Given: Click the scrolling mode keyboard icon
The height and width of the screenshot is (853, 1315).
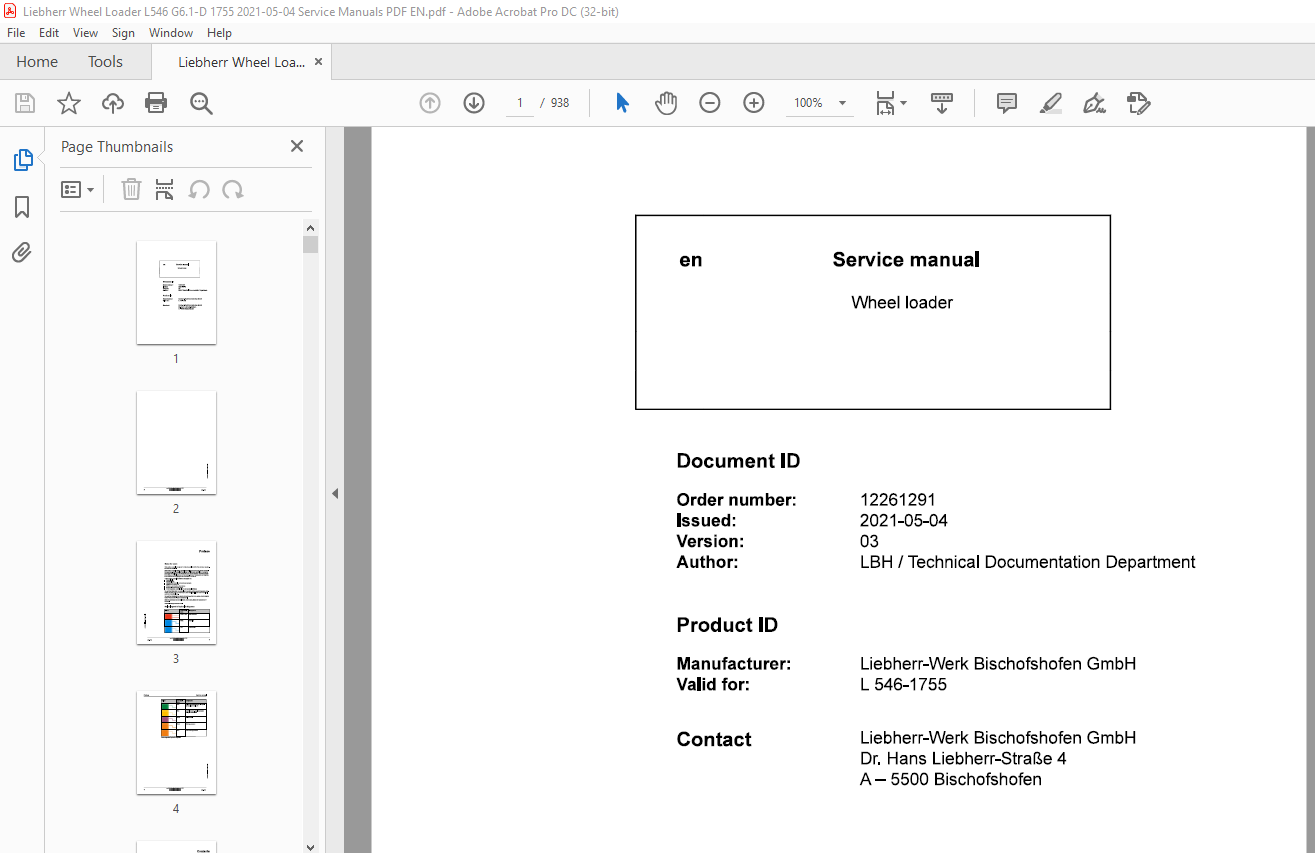Looking at the screenshot, I should pyautogui.click(x=941, y=103).
